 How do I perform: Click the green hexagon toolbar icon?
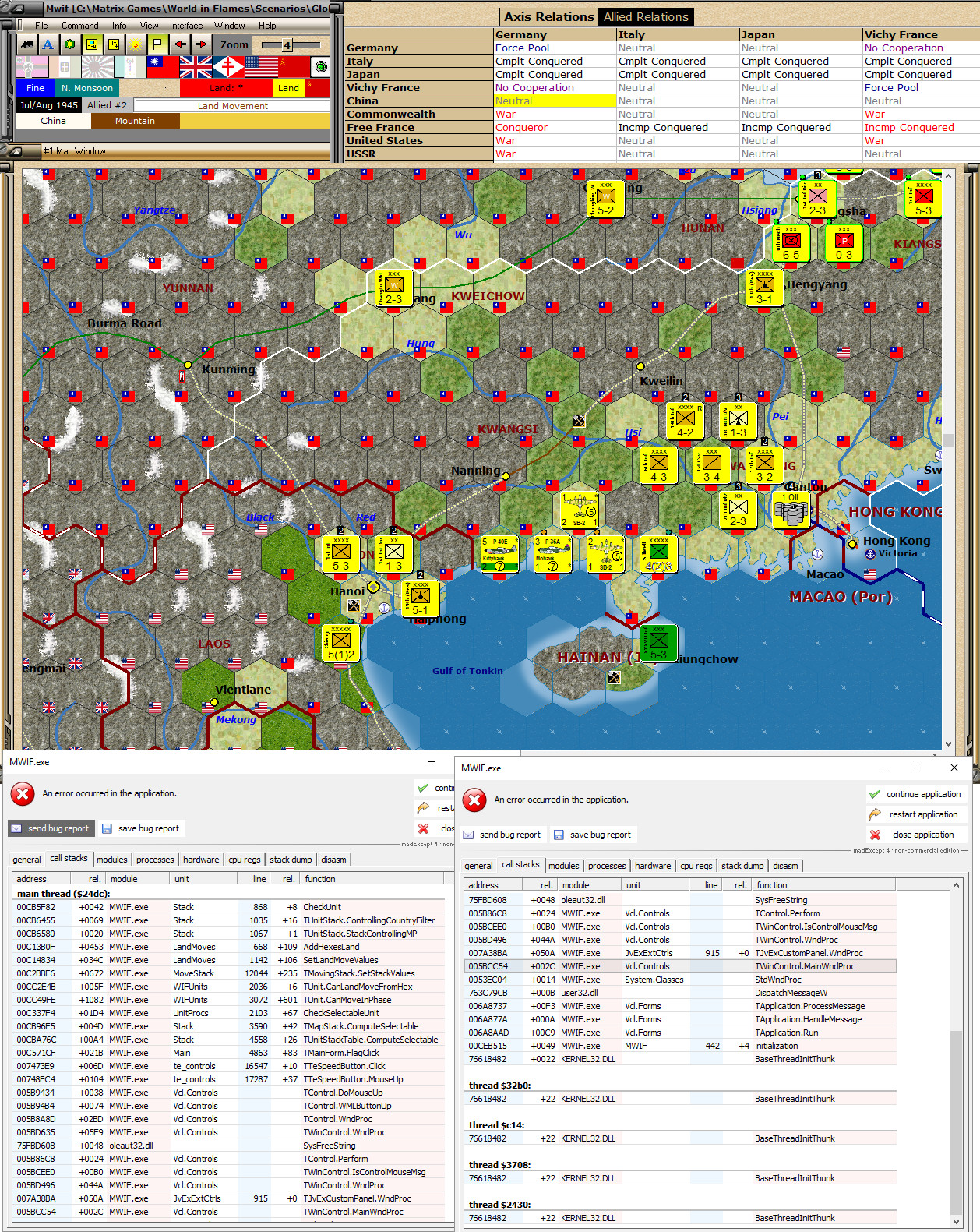[70, 44]
